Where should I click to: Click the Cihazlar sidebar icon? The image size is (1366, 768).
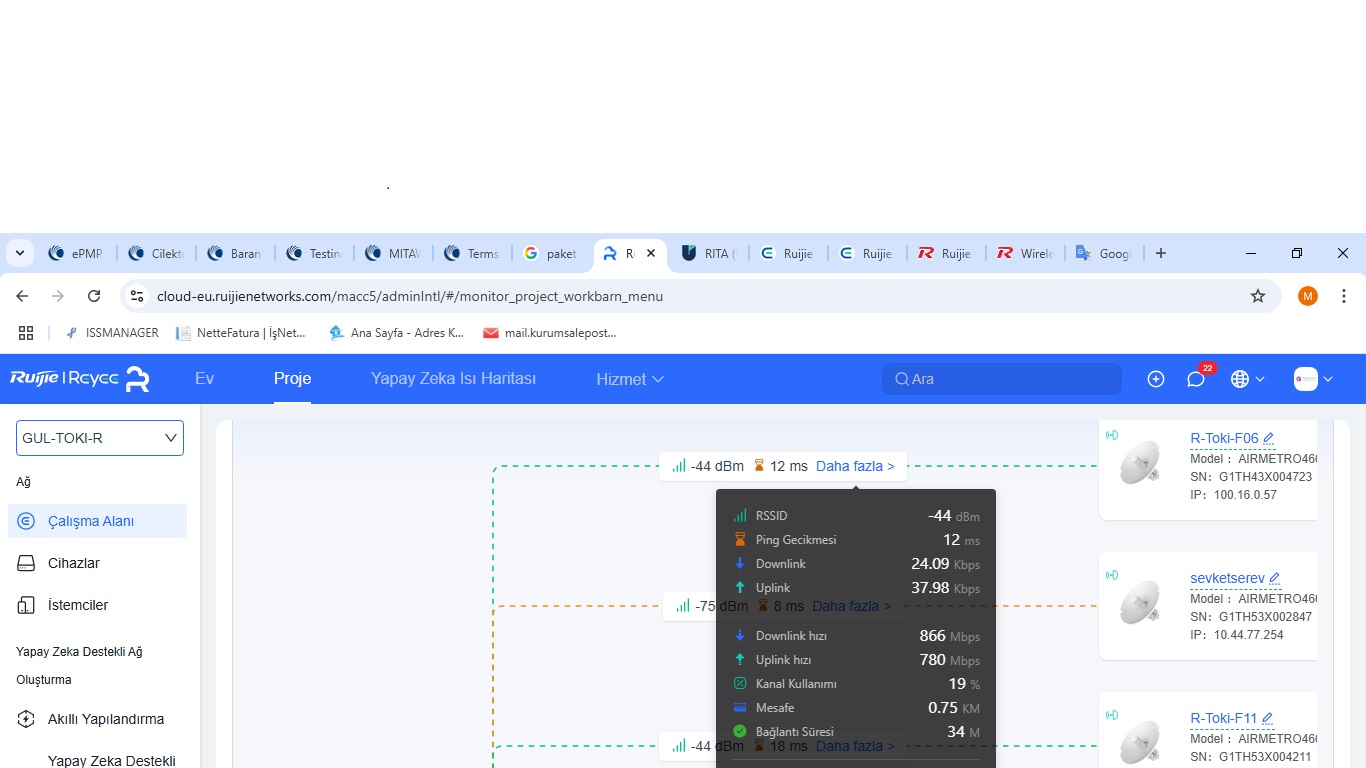click(27, 563)
